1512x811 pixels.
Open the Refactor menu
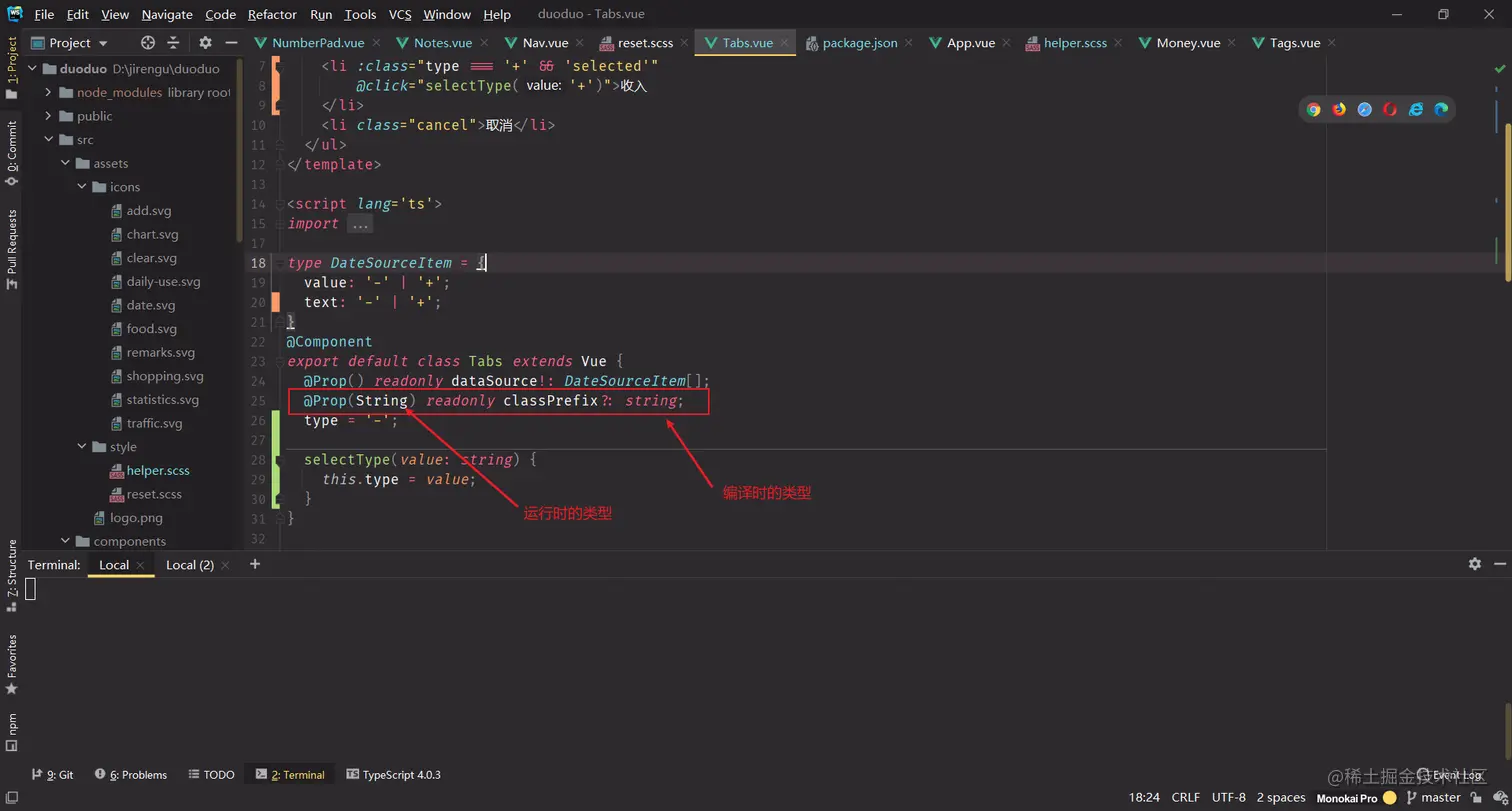click(272, 14)
